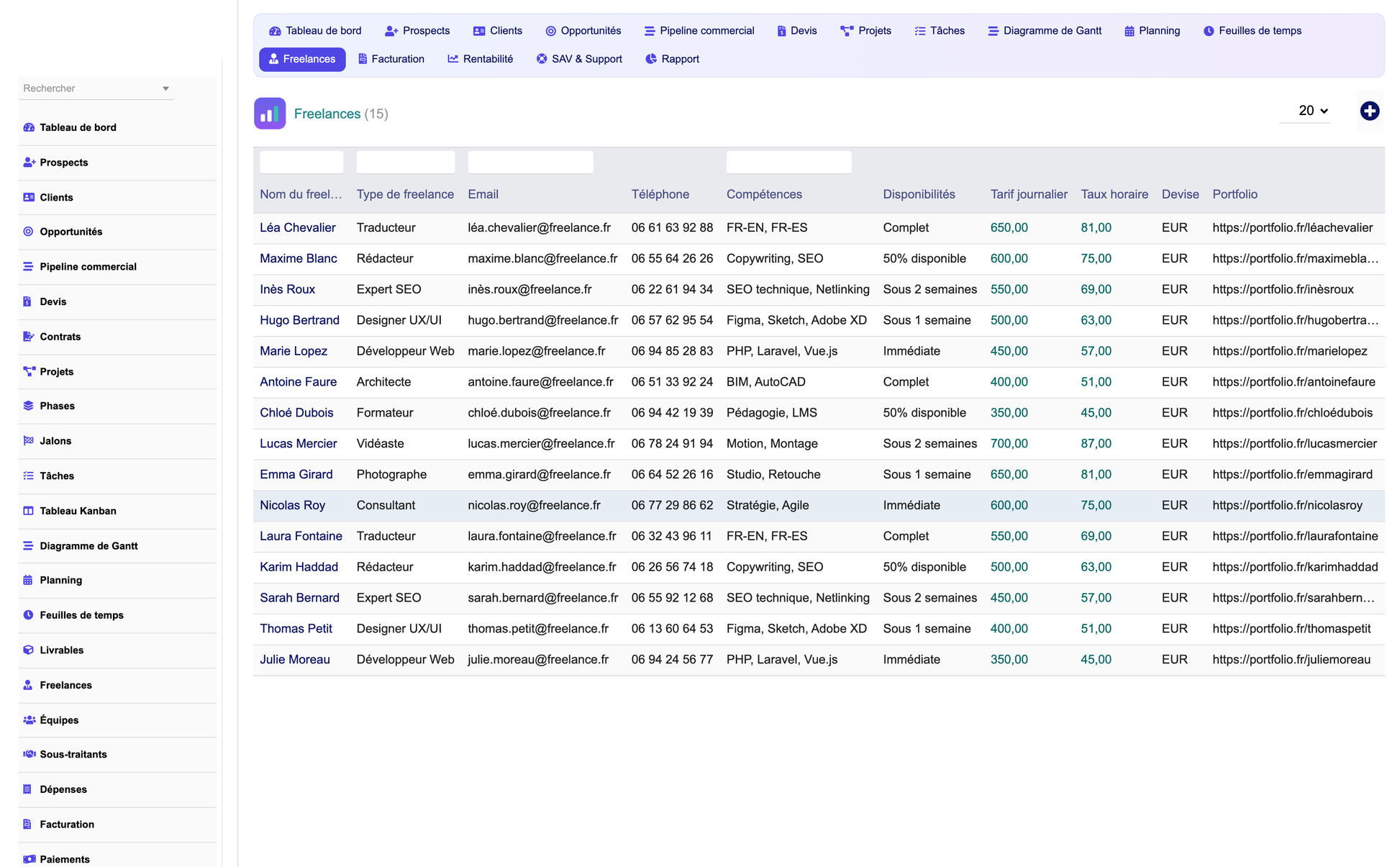The image size is (1400, 867).
Task: Go to the Opportunités tab in top bar
Action: [x=583, y=31]
